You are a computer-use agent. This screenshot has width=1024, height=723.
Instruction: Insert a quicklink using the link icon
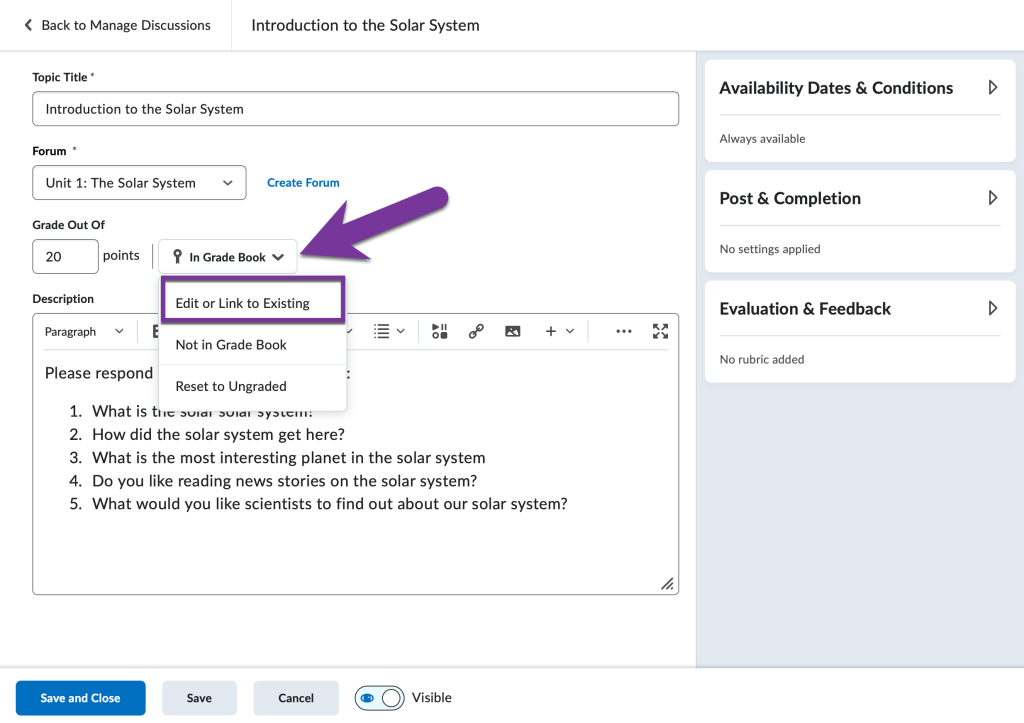(x=476, y=331)
